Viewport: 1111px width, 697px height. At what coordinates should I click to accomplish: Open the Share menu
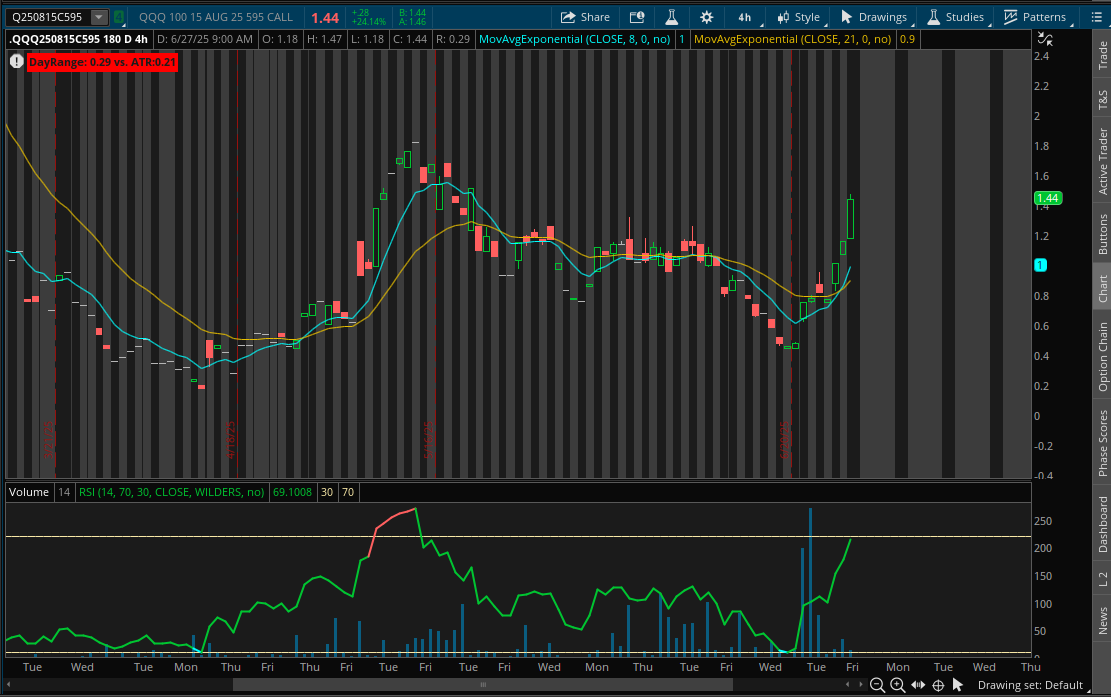pyautogui.click(x=585, y=17)
